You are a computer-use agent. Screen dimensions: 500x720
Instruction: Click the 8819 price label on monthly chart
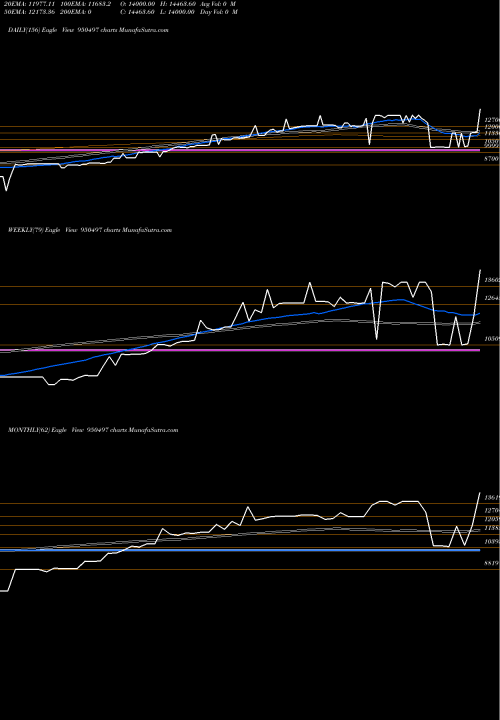click(x=492, y=562)
